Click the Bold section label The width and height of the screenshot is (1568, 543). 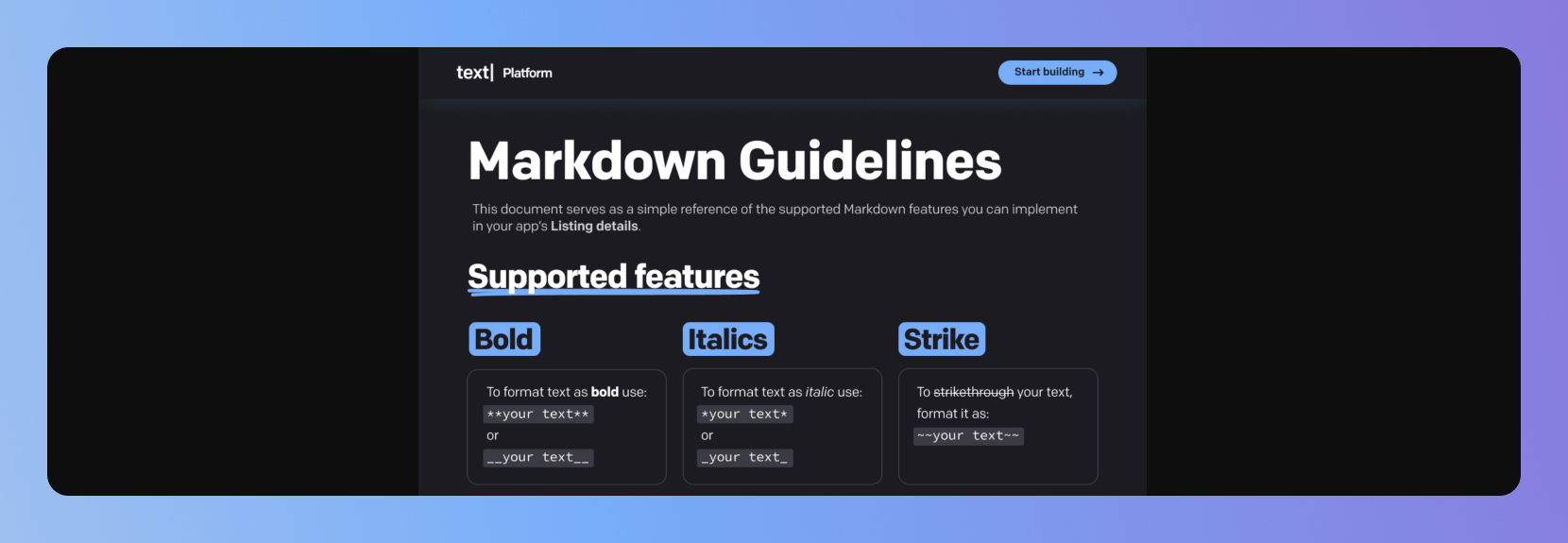[x=503, y=339]
